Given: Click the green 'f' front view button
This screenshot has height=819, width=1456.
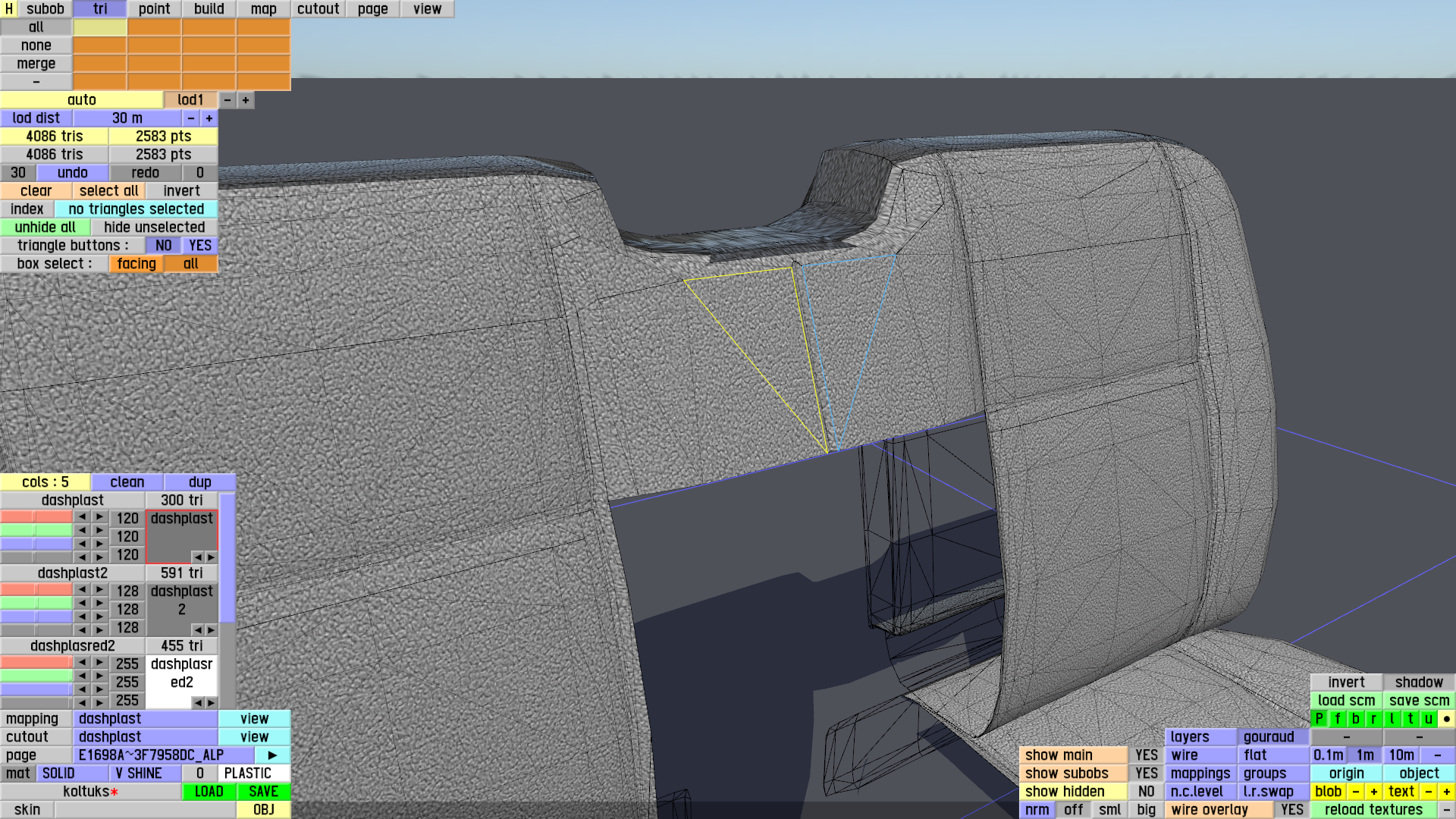Looking at the screenshot, I should pyautogui.click(x=1337, y=718).
